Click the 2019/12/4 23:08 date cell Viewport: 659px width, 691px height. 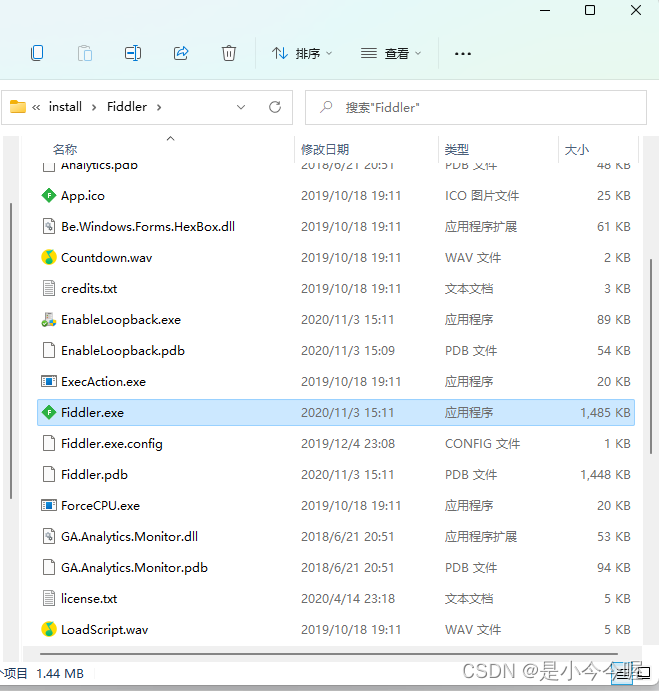348,443
